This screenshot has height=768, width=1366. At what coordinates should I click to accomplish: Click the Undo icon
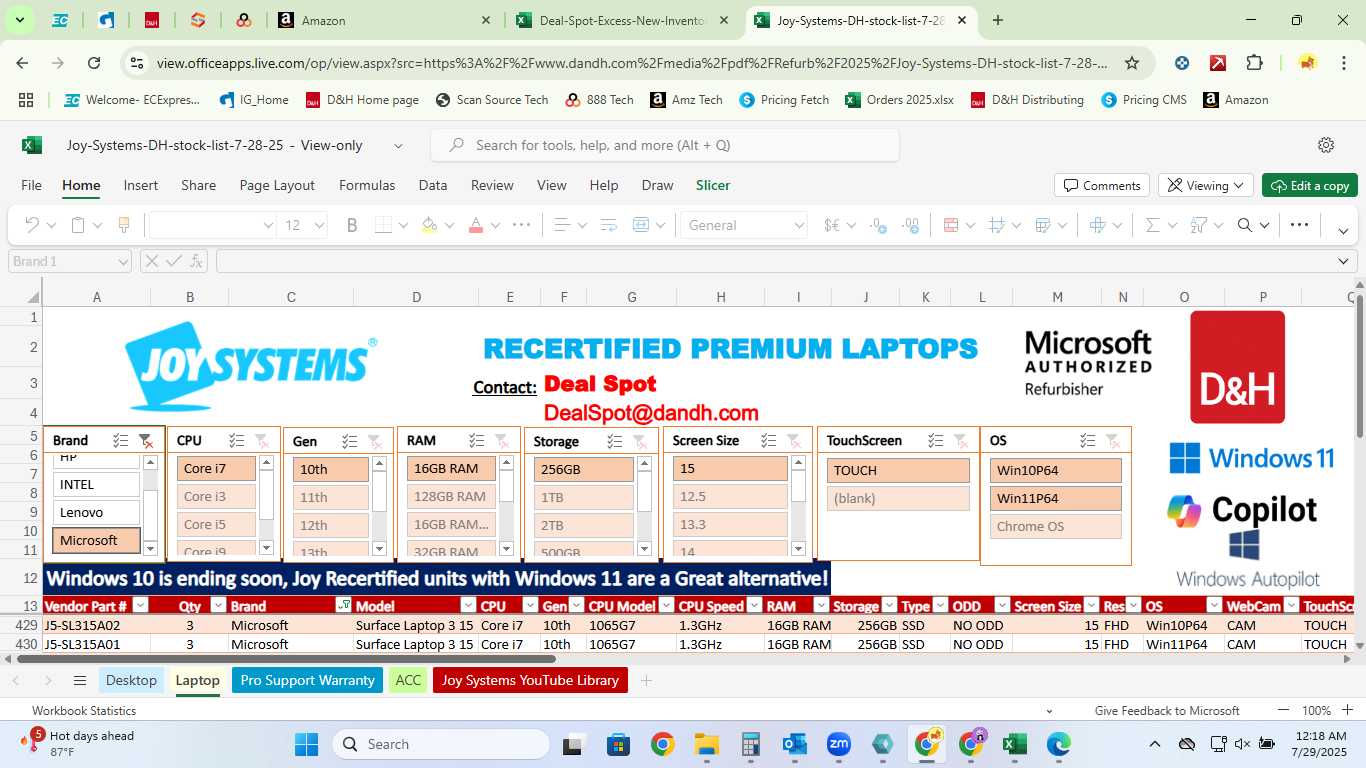32,225
